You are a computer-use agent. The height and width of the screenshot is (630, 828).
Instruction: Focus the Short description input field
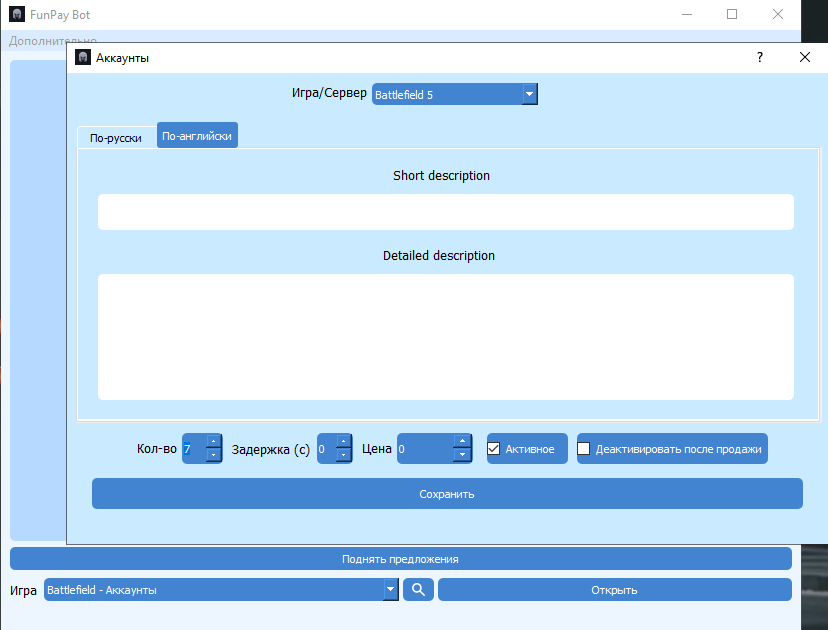tap(445, 212)
